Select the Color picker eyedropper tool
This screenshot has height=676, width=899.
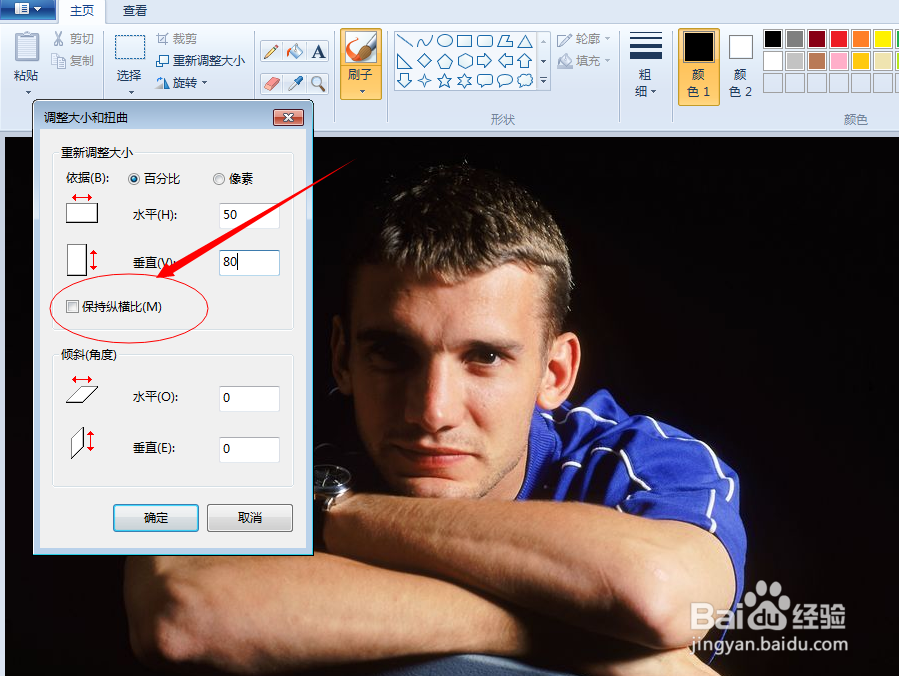tap(295, 84)
